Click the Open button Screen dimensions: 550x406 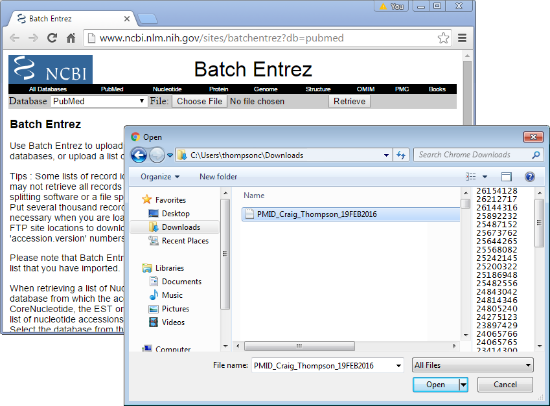pyautogui.click(x=436, y=385)
